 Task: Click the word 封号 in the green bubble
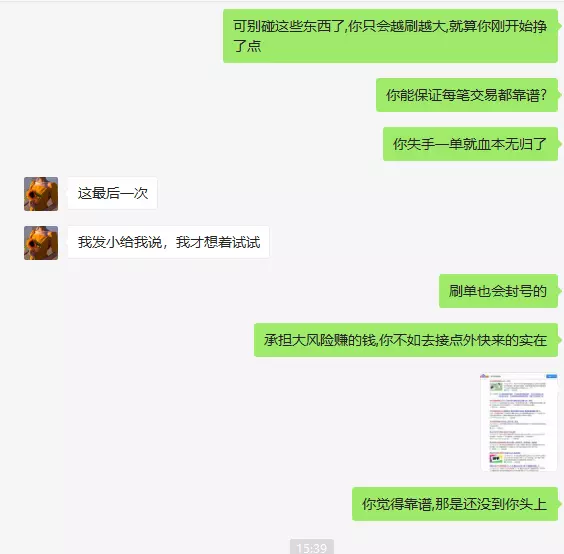tap(519, 291)
